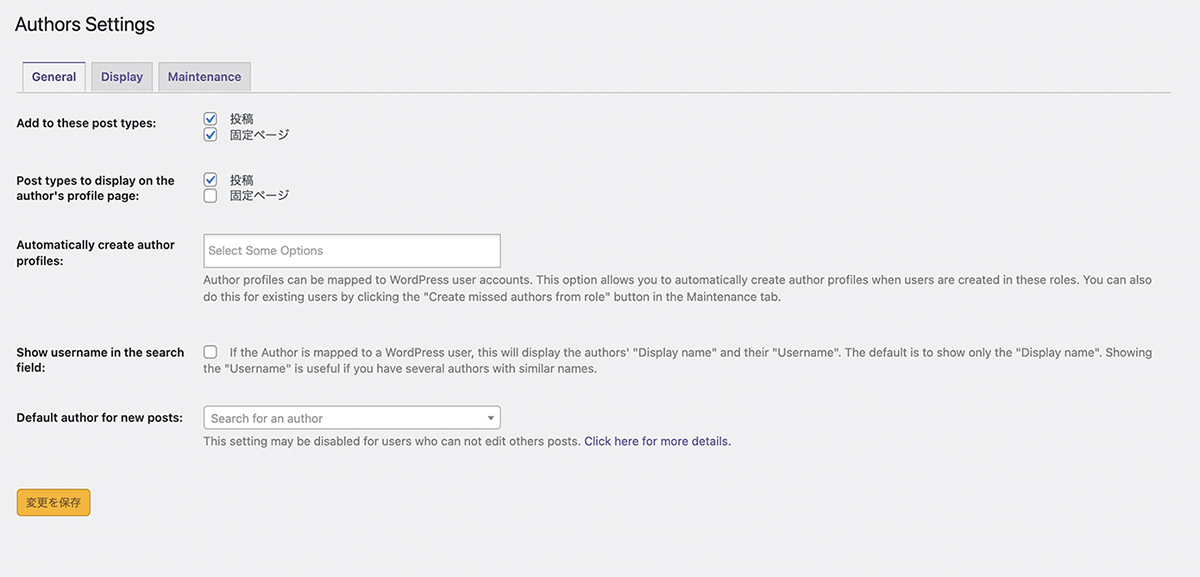Enable Show username in the search field
Viewport: 1200px width, 577px height.
click(210, 352)
